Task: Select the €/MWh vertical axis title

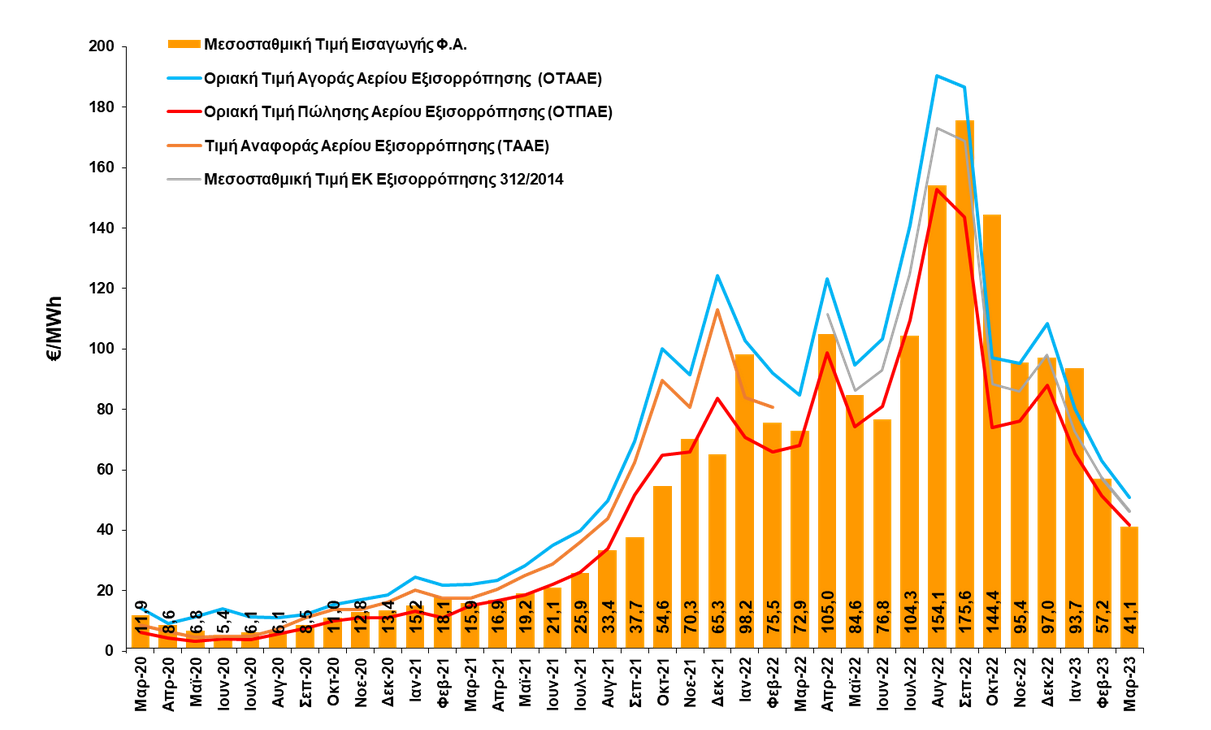Action: (x=57, y=328)
